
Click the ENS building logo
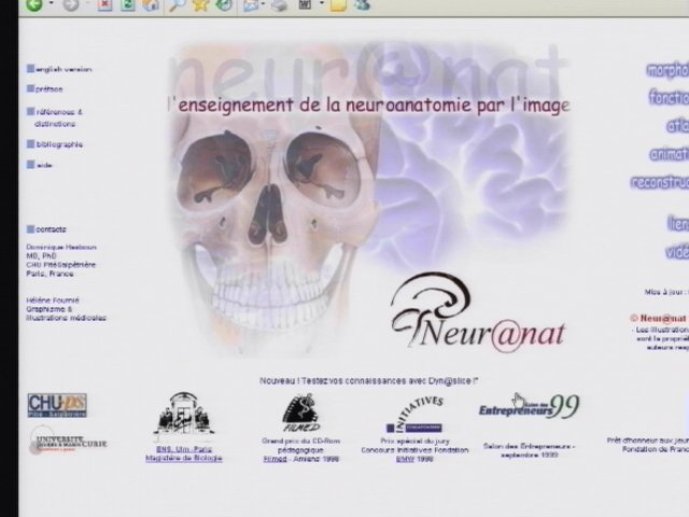184,416
